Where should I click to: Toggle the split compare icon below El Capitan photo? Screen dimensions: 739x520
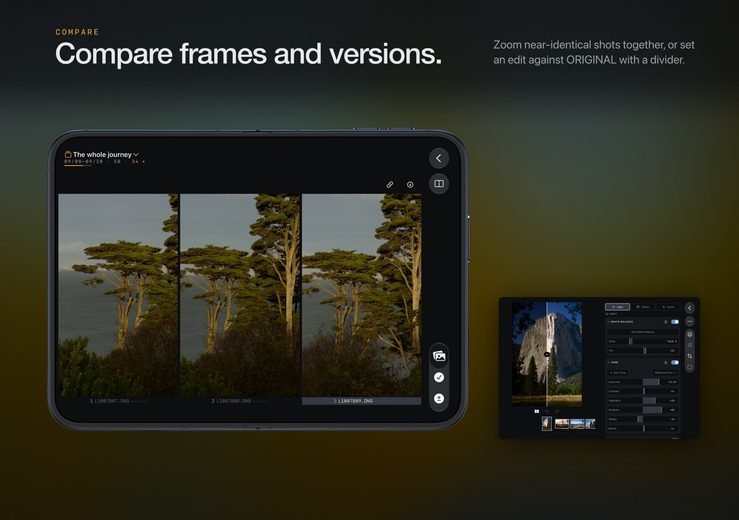(x=536, y=412)
